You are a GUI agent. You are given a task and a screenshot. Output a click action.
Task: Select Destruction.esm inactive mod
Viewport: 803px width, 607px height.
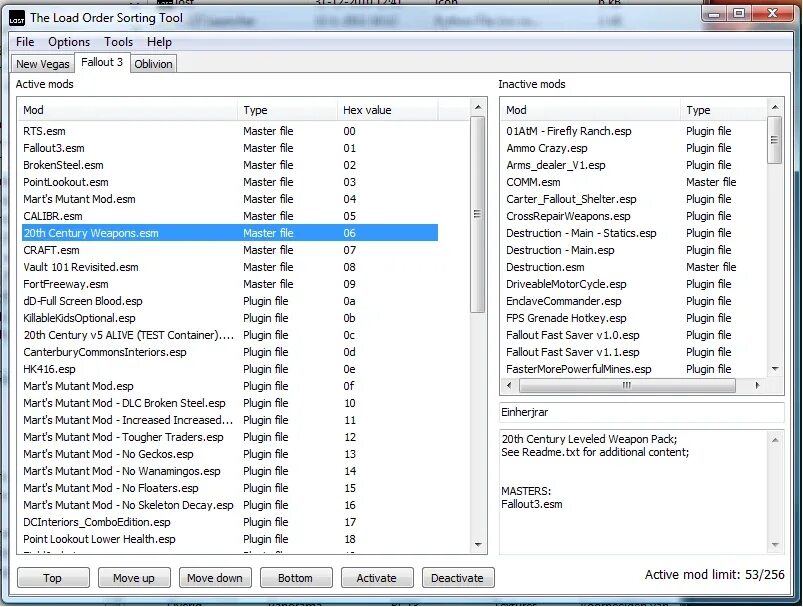[x=634, y=267]
